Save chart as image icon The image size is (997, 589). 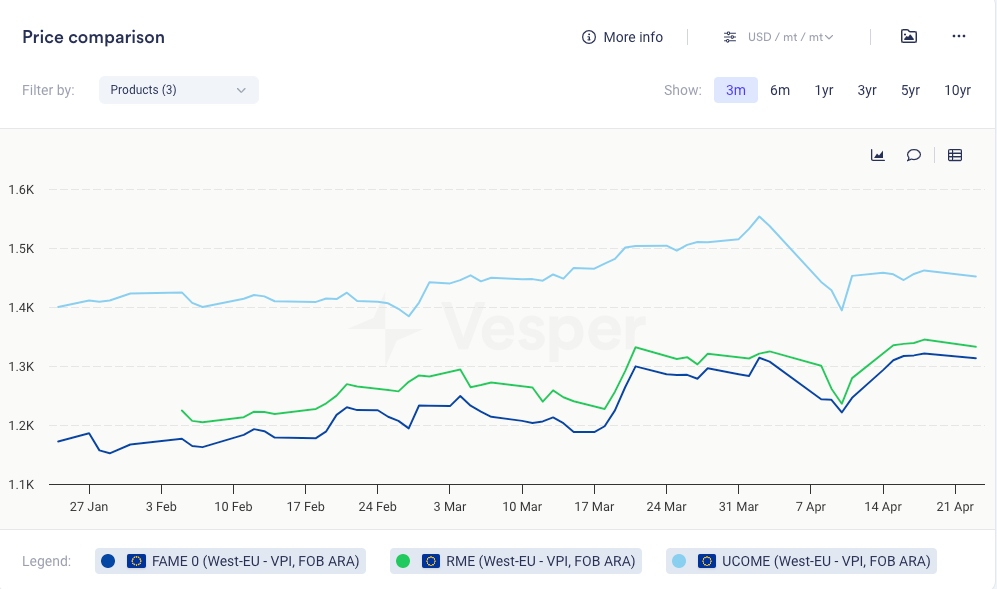coord(908,37)
